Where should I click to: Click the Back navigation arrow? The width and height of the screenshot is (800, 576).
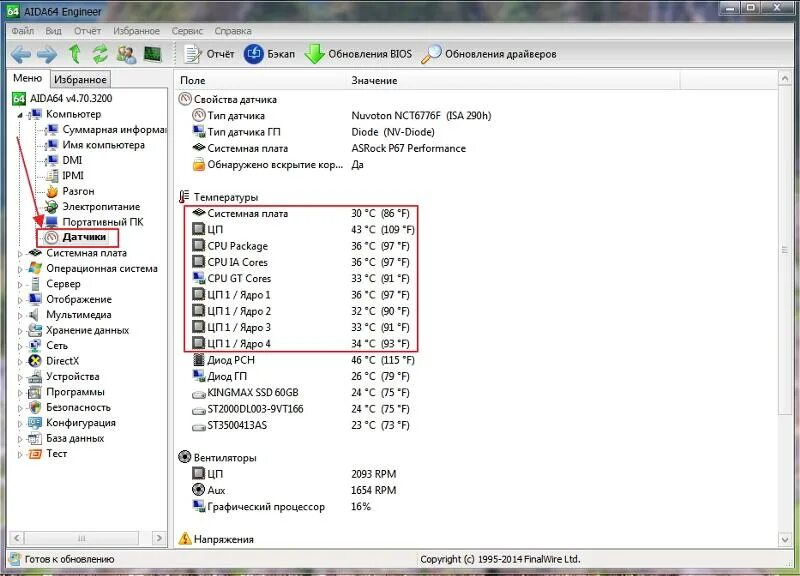pos(21,54)
